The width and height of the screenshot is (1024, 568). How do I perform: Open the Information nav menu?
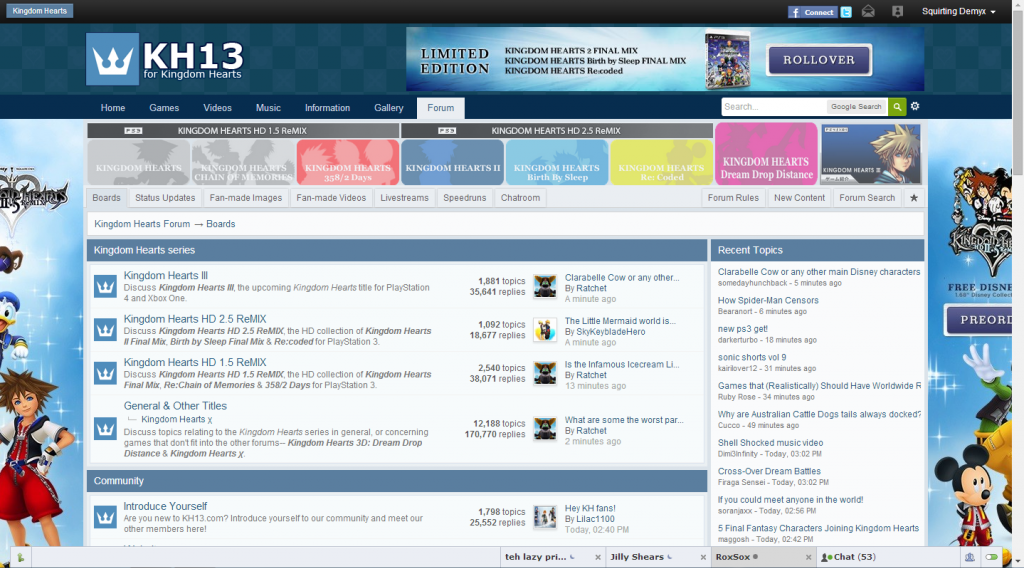(x=327, y=108)
